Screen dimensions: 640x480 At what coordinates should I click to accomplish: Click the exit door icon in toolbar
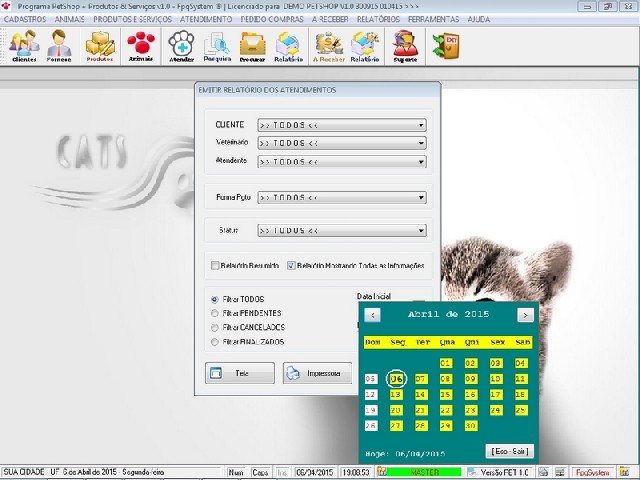tap(446, 46)
